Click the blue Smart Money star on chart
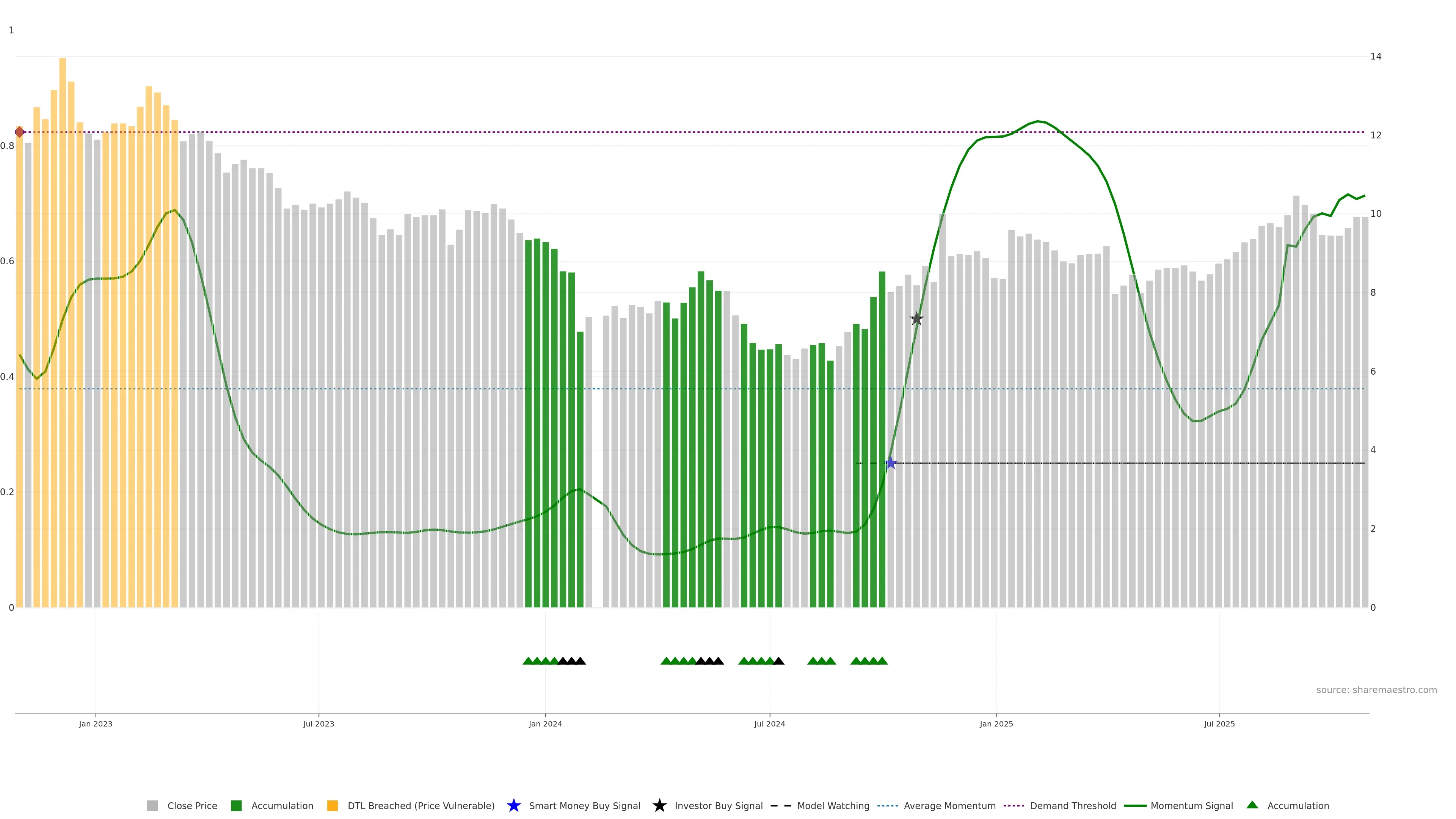1456x819 pixels. coord(891,463)
